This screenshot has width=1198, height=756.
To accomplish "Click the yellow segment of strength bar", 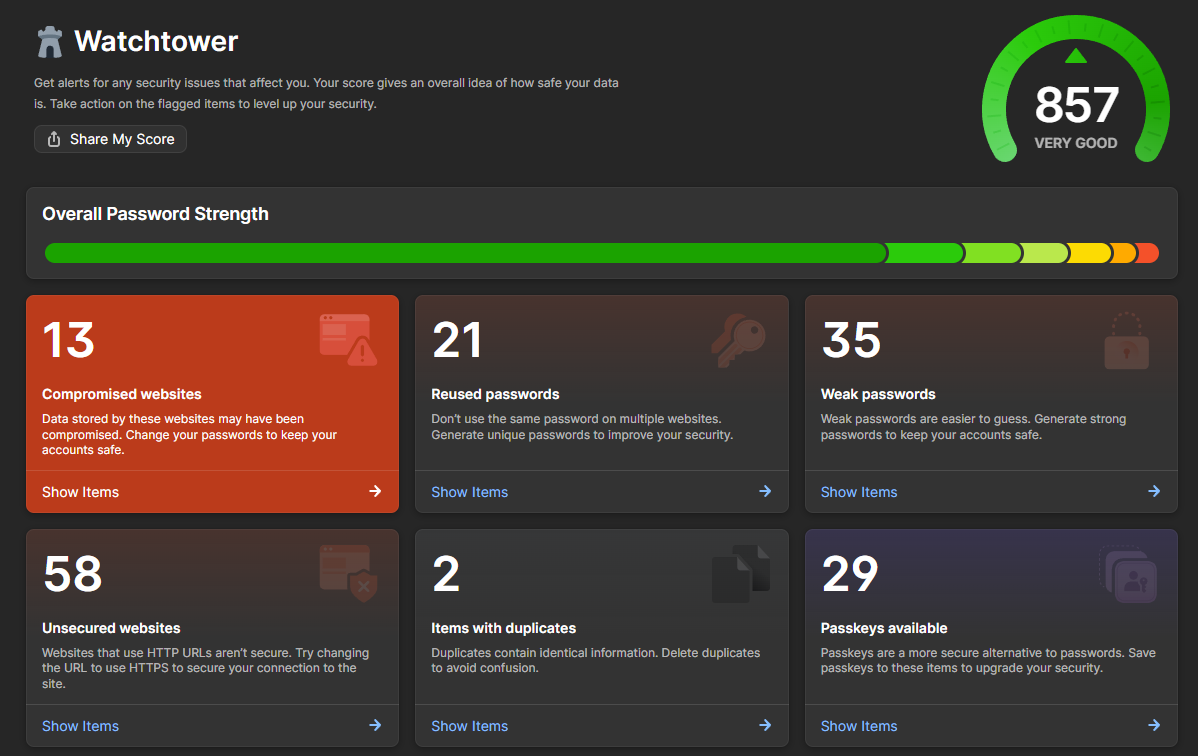I will click(x=1089, y=253).
